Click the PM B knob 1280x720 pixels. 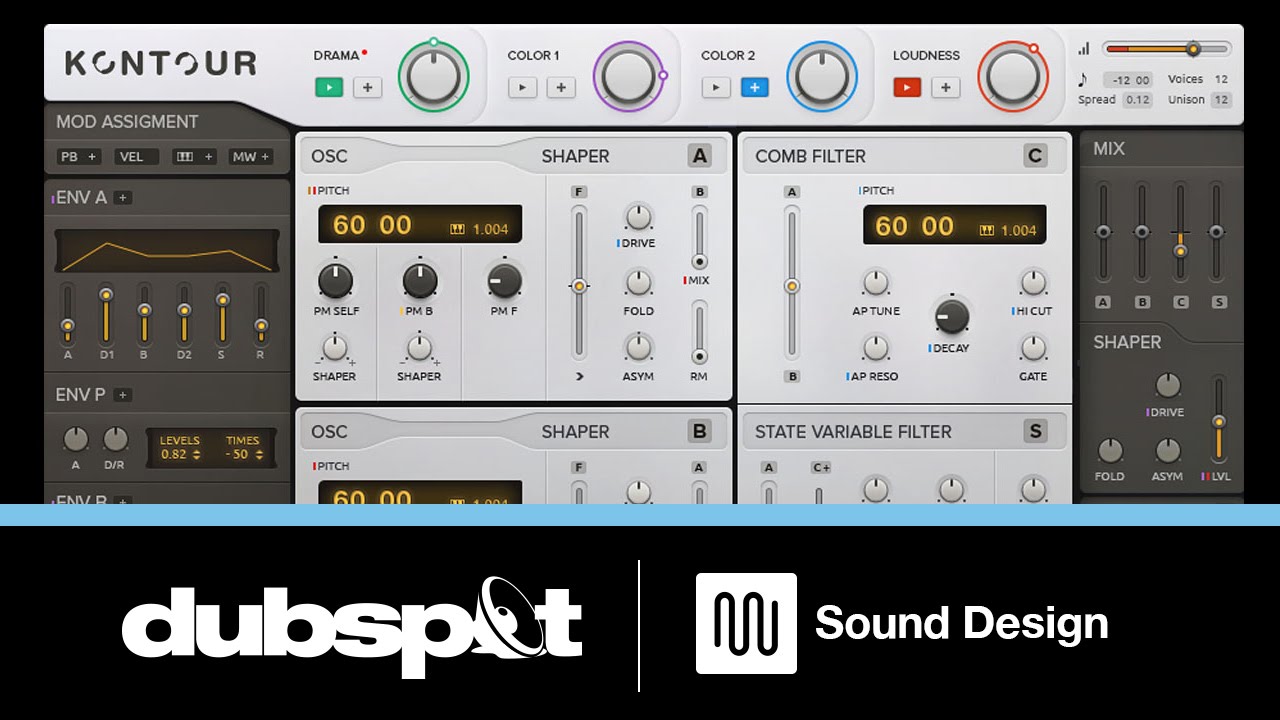tap(420, 281)
